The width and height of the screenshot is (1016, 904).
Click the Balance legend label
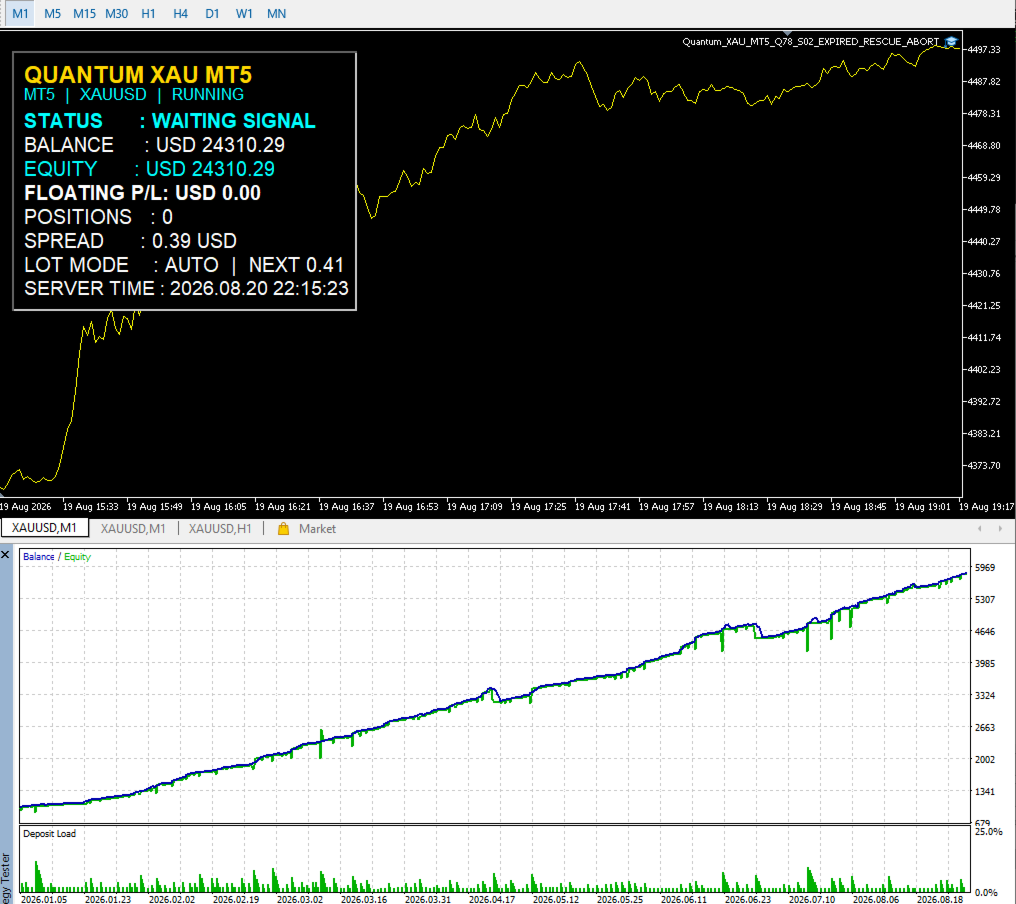(x=39, y=557)
